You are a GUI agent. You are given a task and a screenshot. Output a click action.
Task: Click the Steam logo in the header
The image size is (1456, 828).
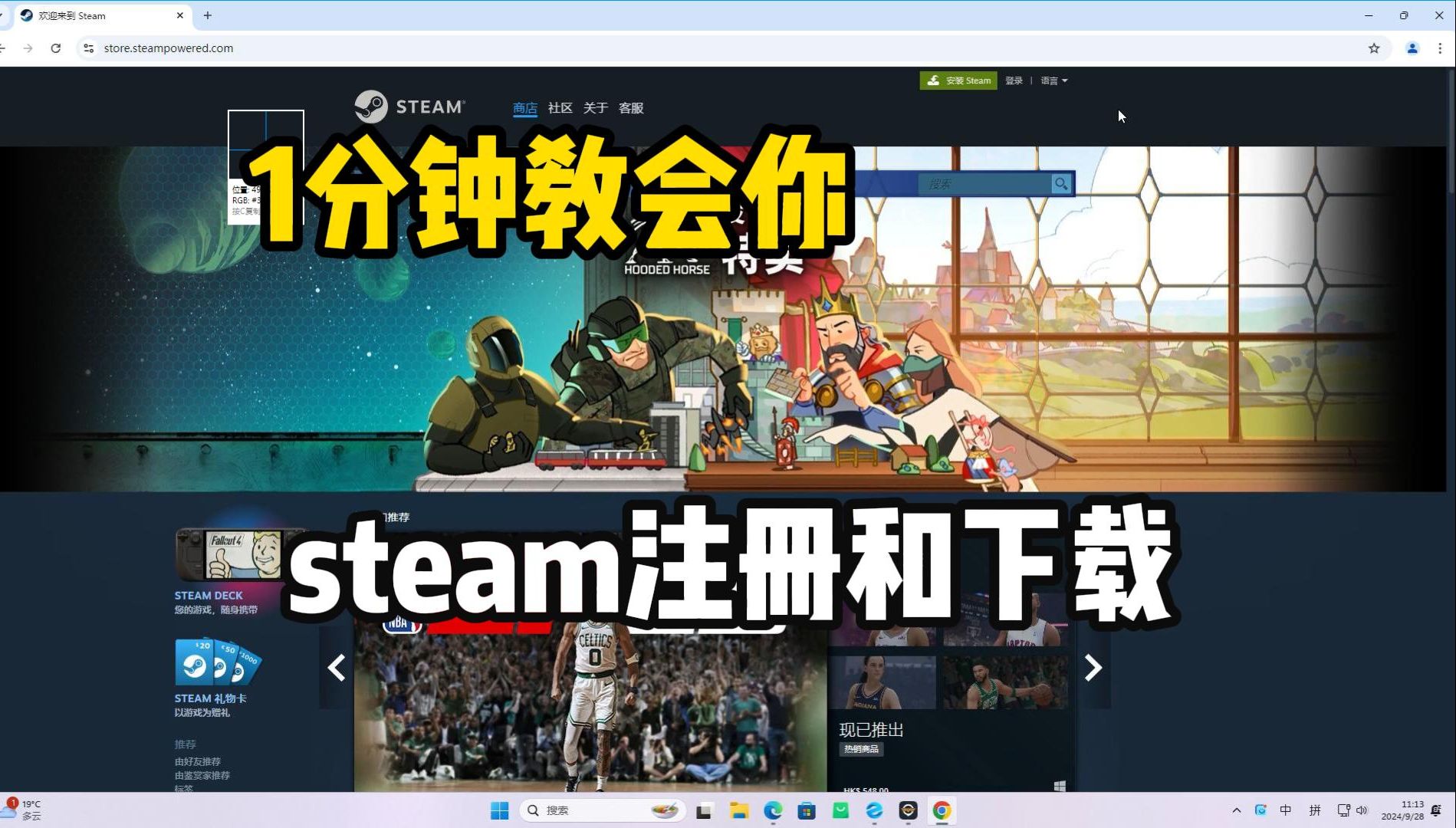(x=409, y=107)
